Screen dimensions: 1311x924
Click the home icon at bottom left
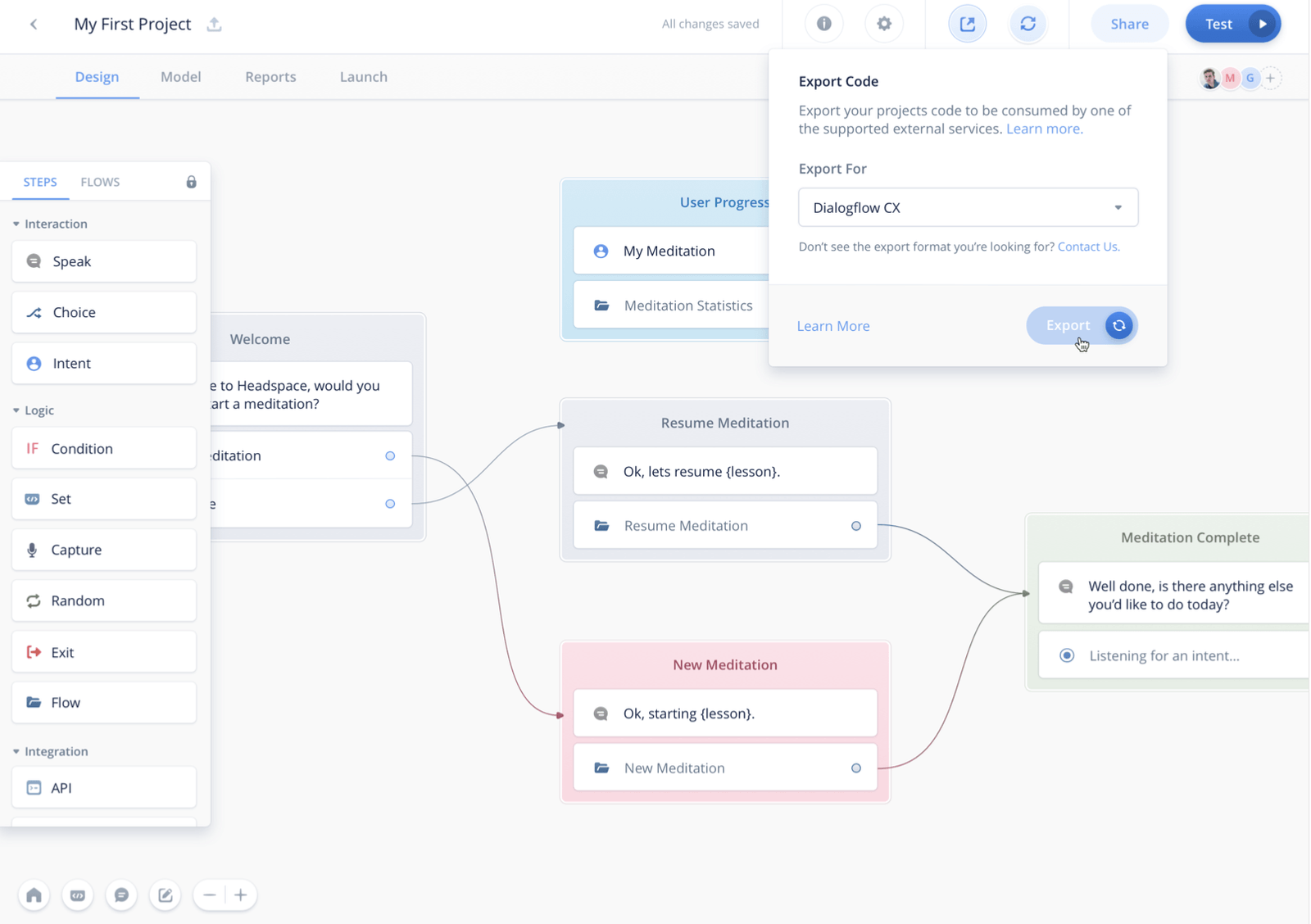click(34, 895)
